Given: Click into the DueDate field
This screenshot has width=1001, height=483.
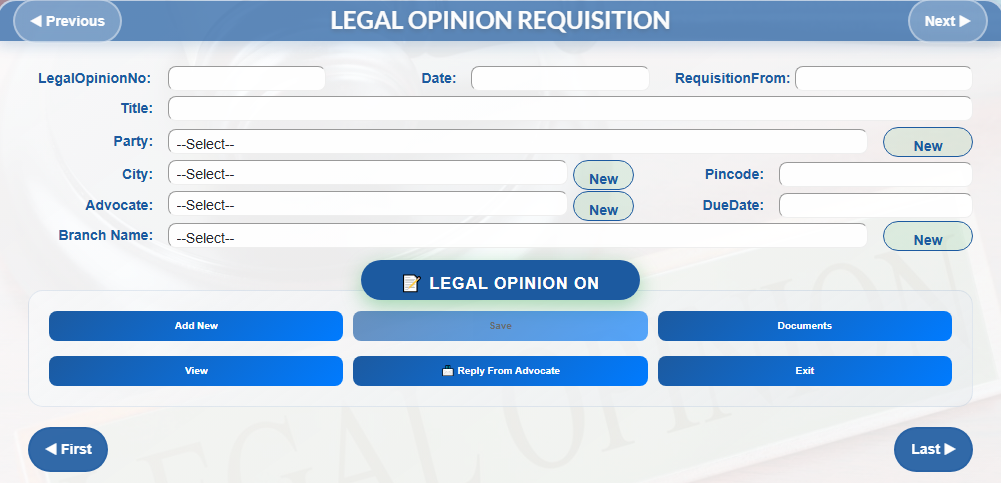Looking at the screenshot, I should tap(875, 205).
